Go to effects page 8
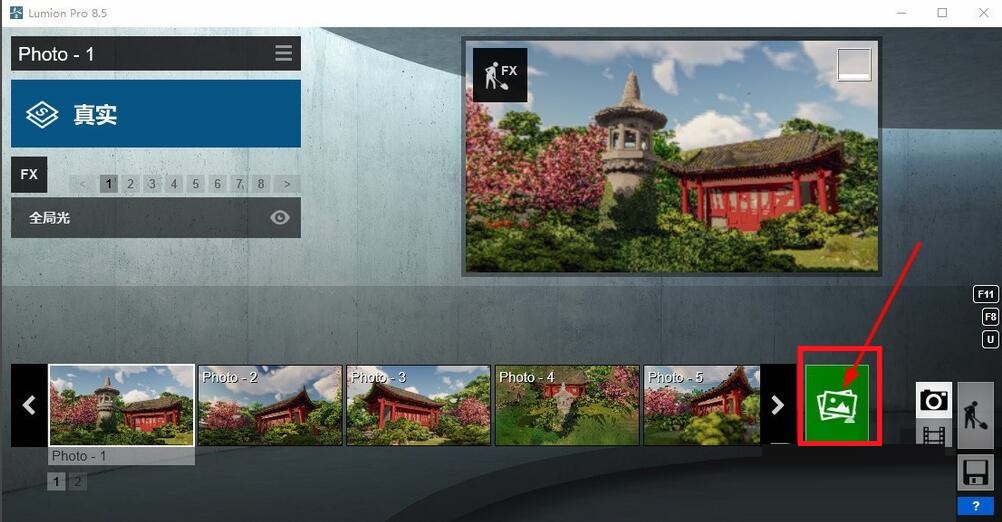 point(261,184)
